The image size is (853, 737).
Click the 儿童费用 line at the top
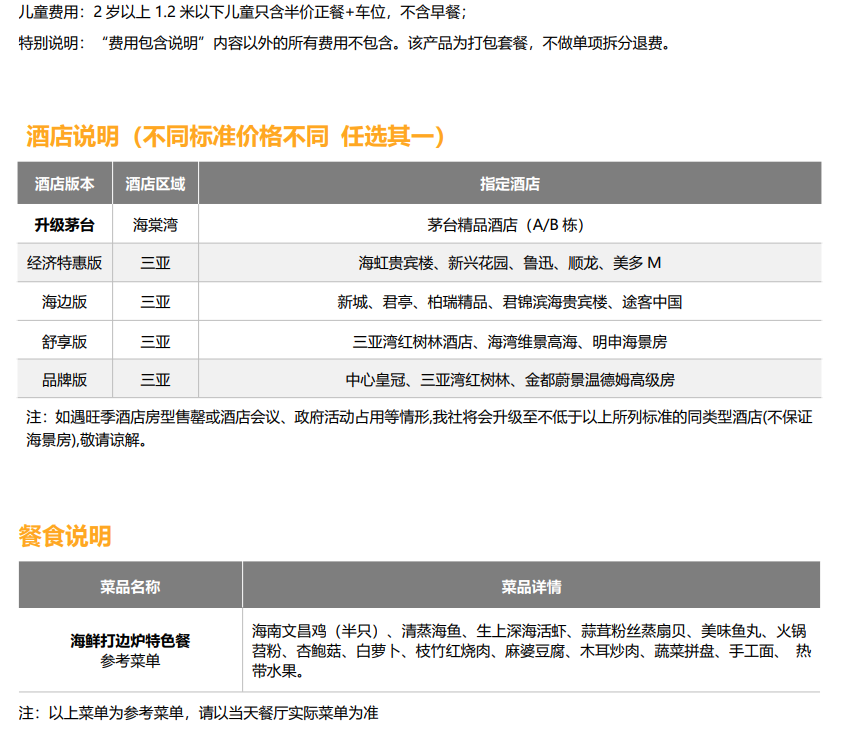[x=242, y=13]
